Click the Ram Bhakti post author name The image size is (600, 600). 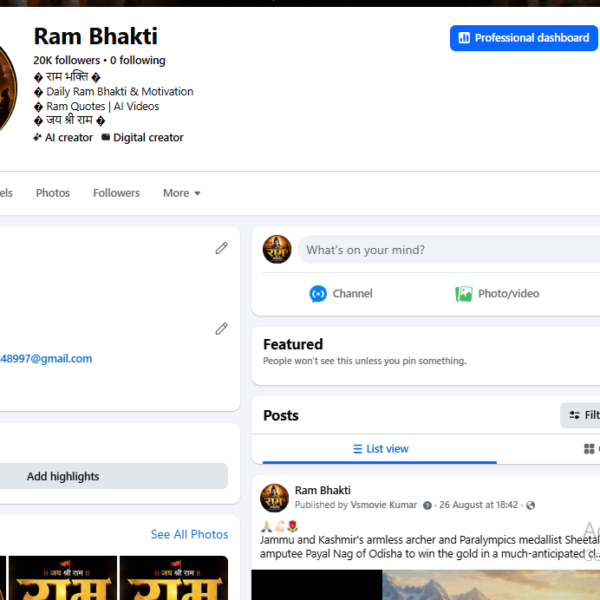coord(323,490)
